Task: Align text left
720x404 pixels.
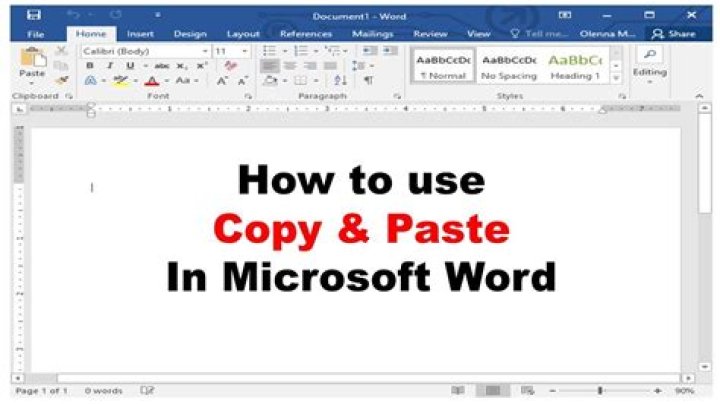Action: [x=270, y=66]
